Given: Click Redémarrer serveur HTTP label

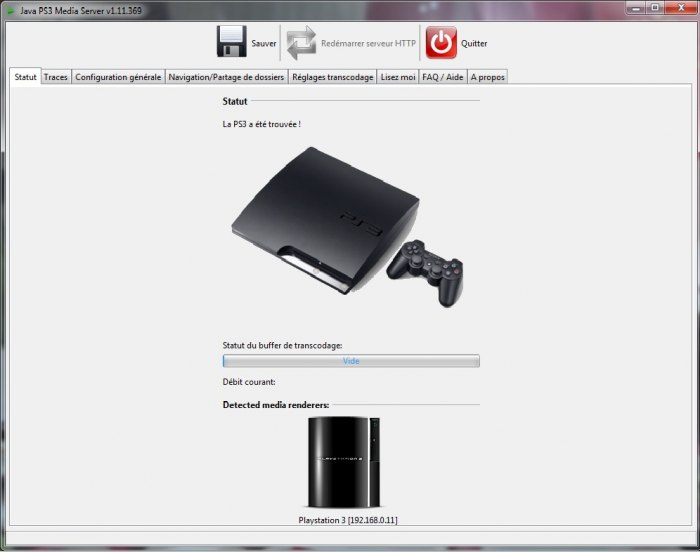Looking at the screenshot, I should (x=368, y=43).
